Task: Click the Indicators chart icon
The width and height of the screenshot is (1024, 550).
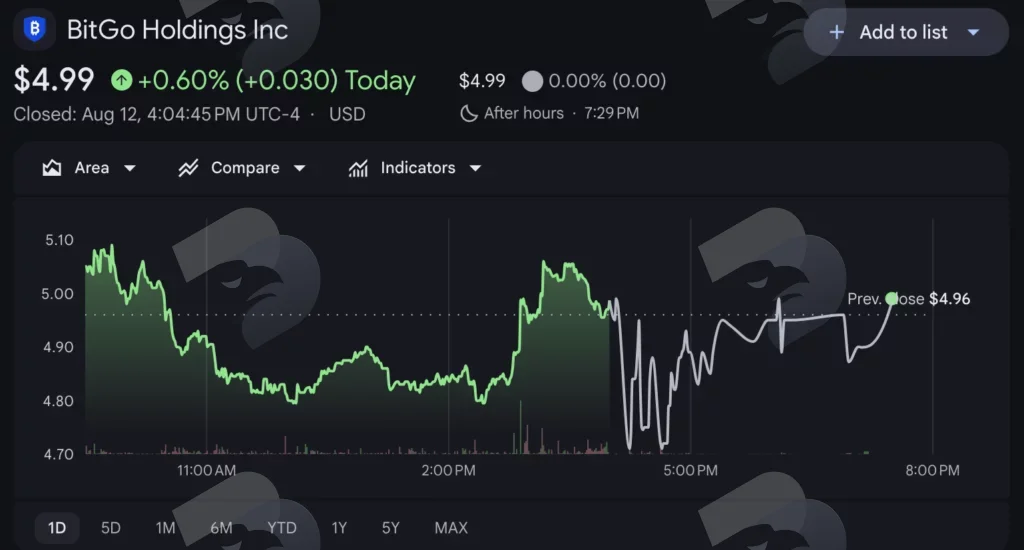Action: 358,169
